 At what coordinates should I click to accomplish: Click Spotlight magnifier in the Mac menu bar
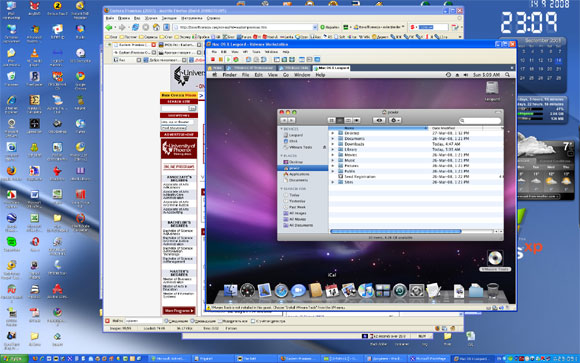pos(508,75)
